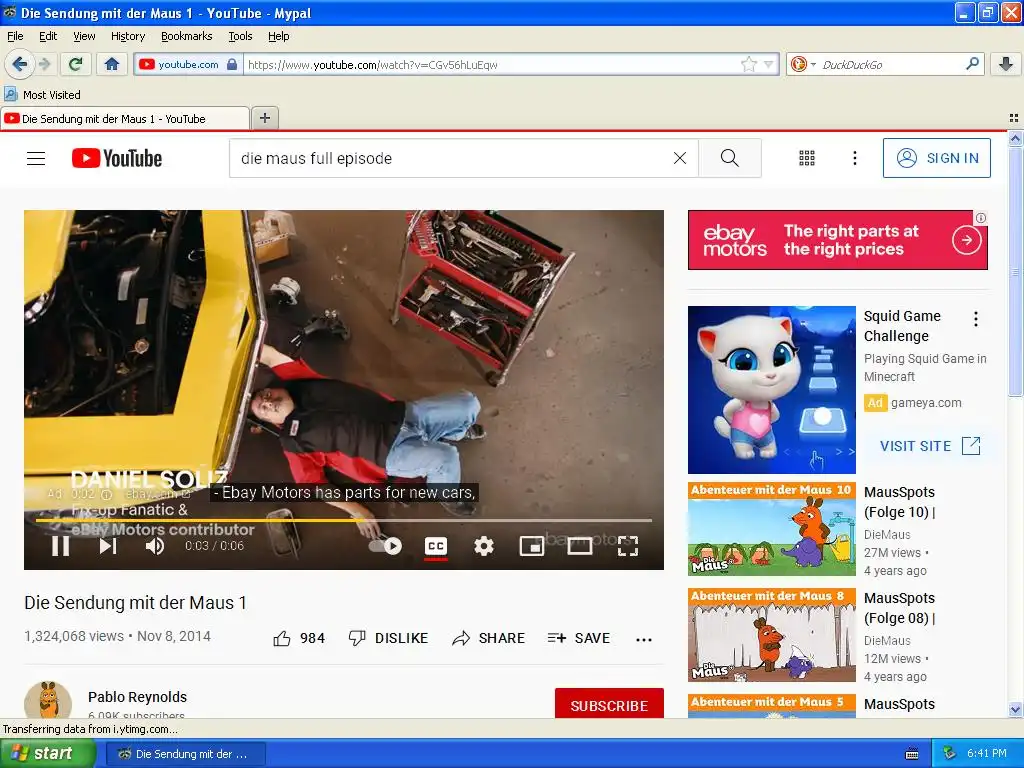Open the Pablo Reynolds channel name link
The height and width of the screenshot is (768, 1024).
coord(137,697)
